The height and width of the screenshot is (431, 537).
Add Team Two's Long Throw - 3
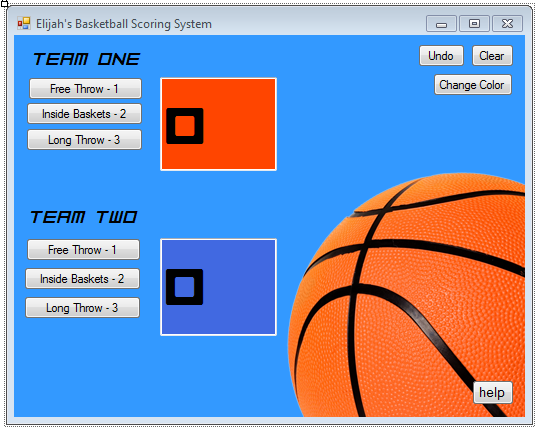(x=82, y=308)
